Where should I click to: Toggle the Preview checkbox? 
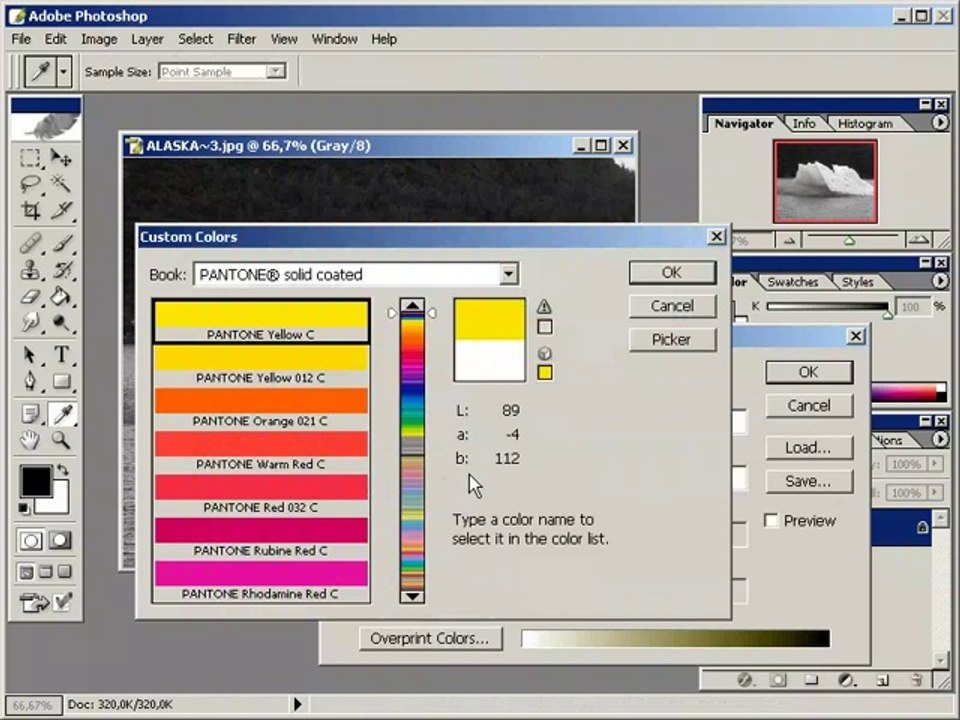point(771,521)
